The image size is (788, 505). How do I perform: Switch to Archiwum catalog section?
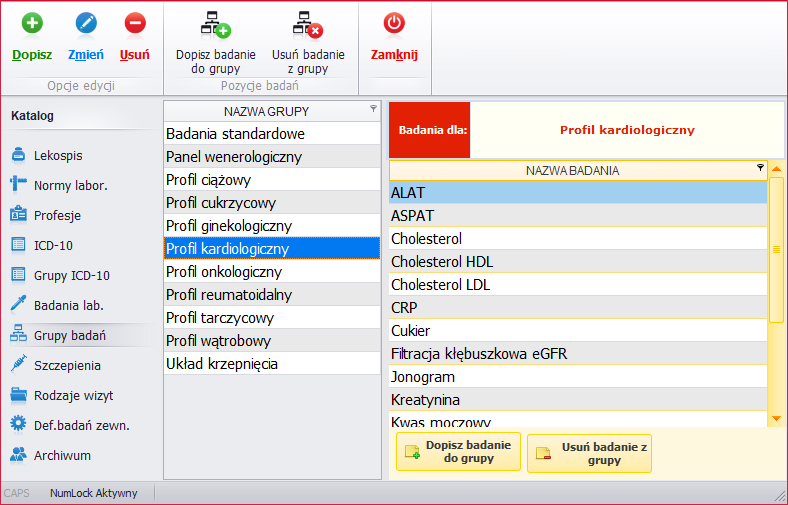click(62, 455)
